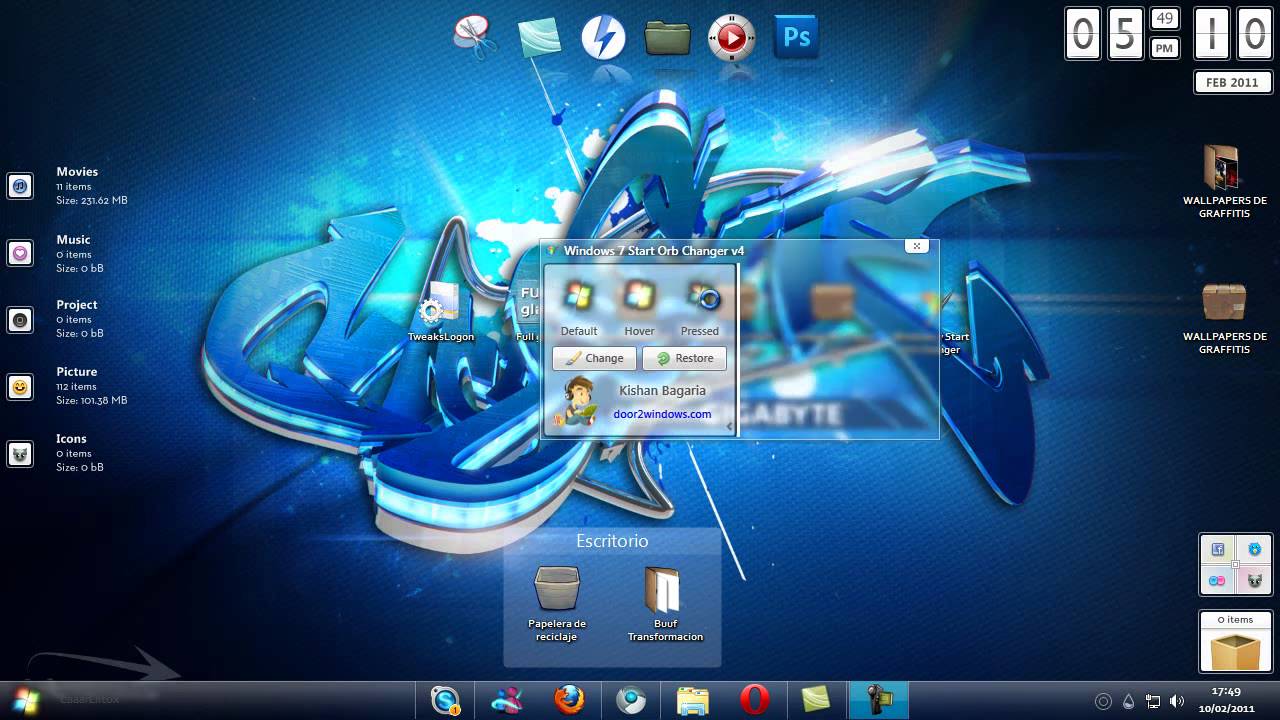Click the Twitter bird icon in social widget
The width and height of the screenshot is (1280, 720).
pos(1254,549)
